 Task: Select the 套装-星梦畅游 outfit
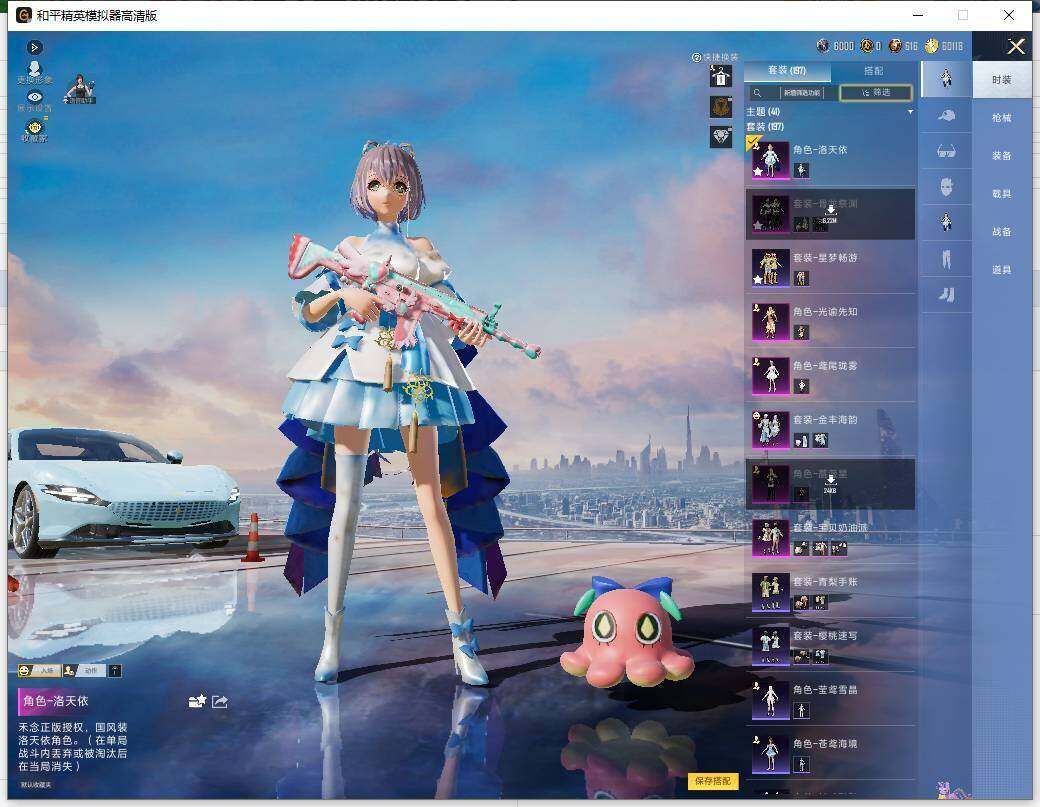830,268
